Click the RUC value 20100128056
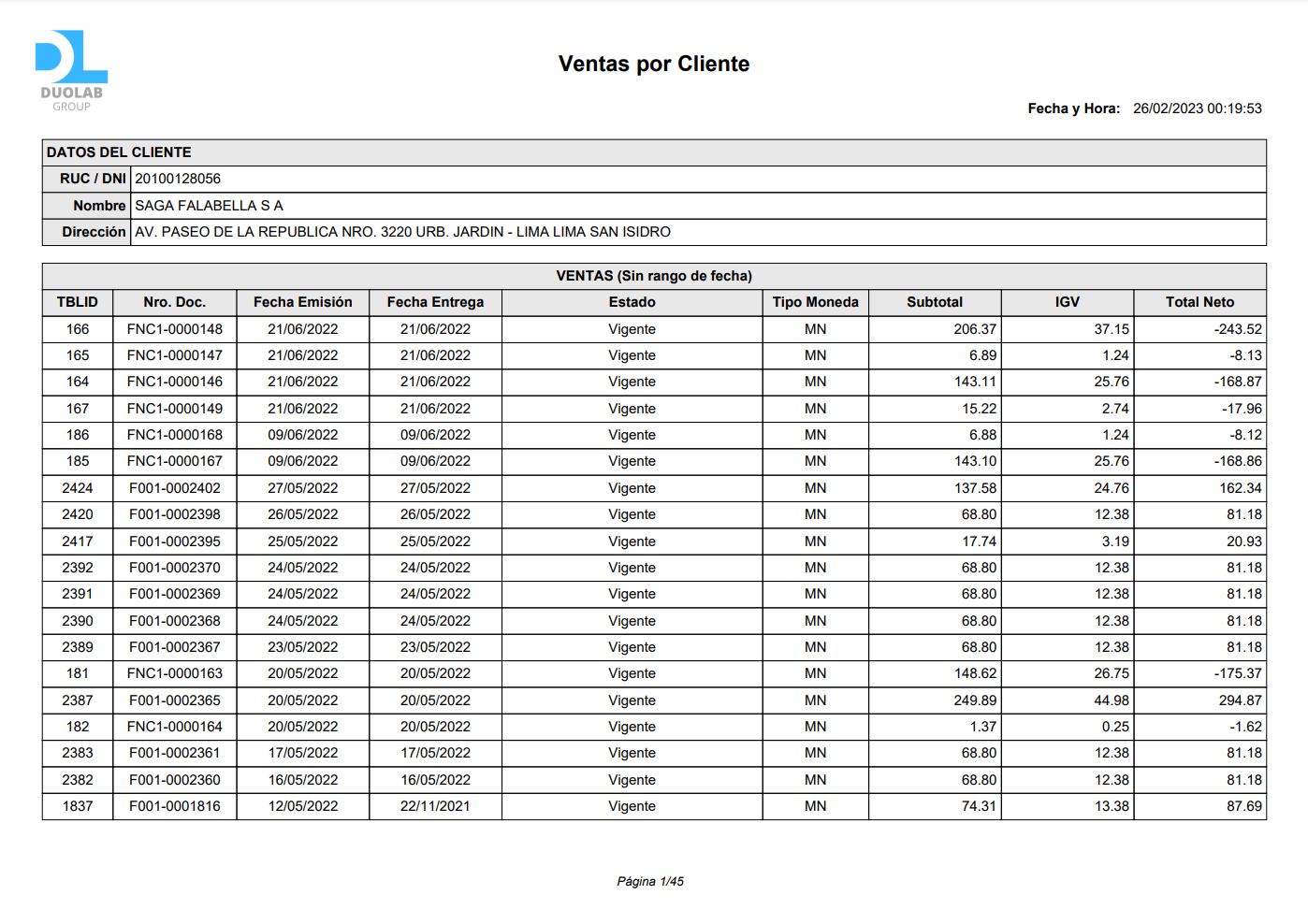Viewport: 1308px width, 924px height. 178,179
